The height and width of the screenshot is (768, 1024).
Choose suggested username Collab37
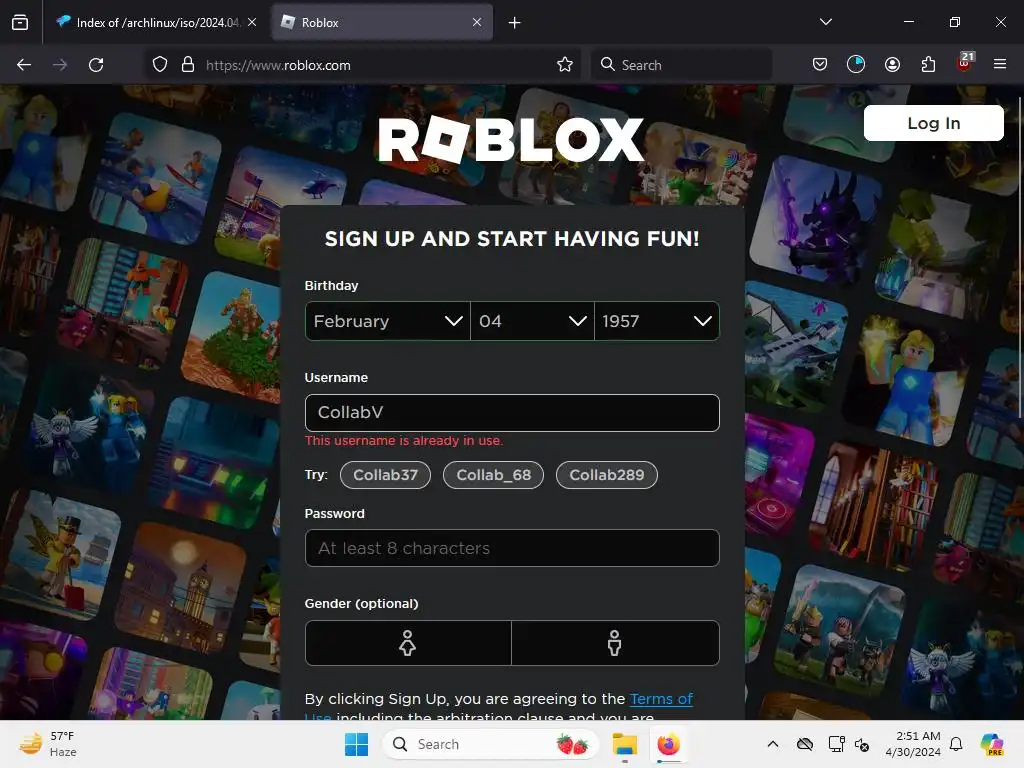click(385, 475)
